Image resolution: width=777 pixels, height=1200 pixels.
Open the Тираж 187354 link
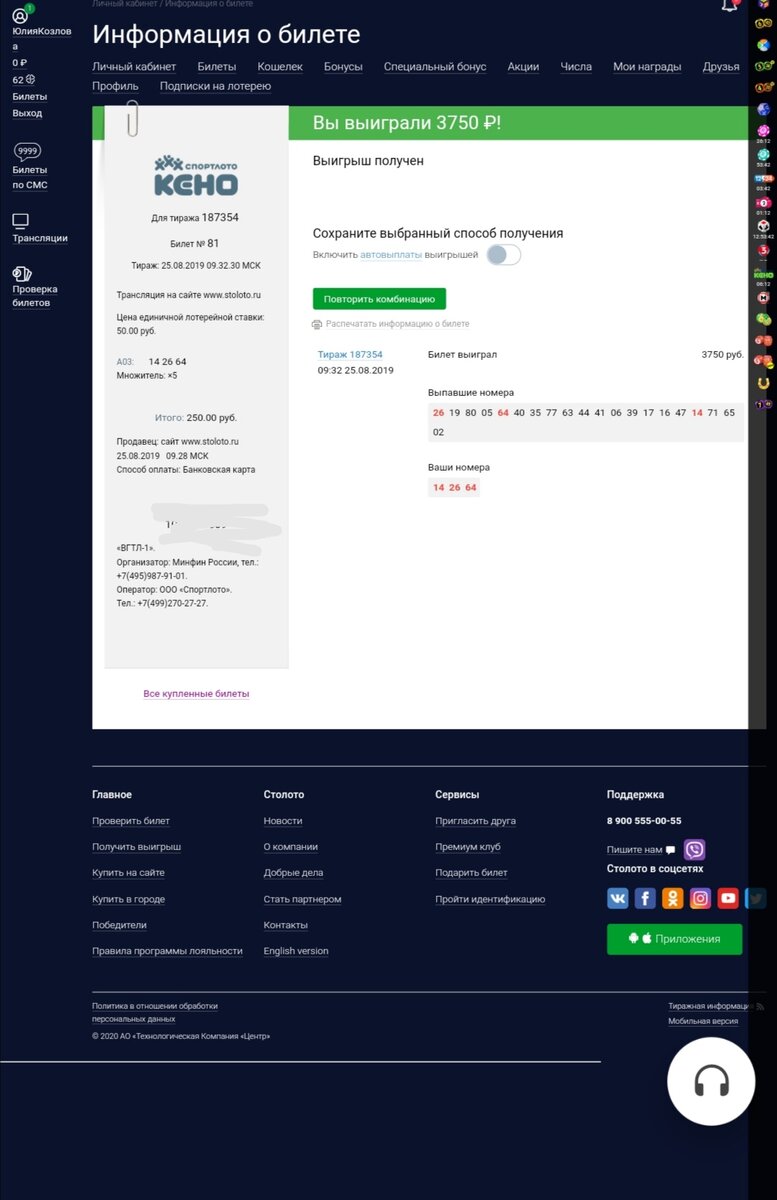click(350, 355)
